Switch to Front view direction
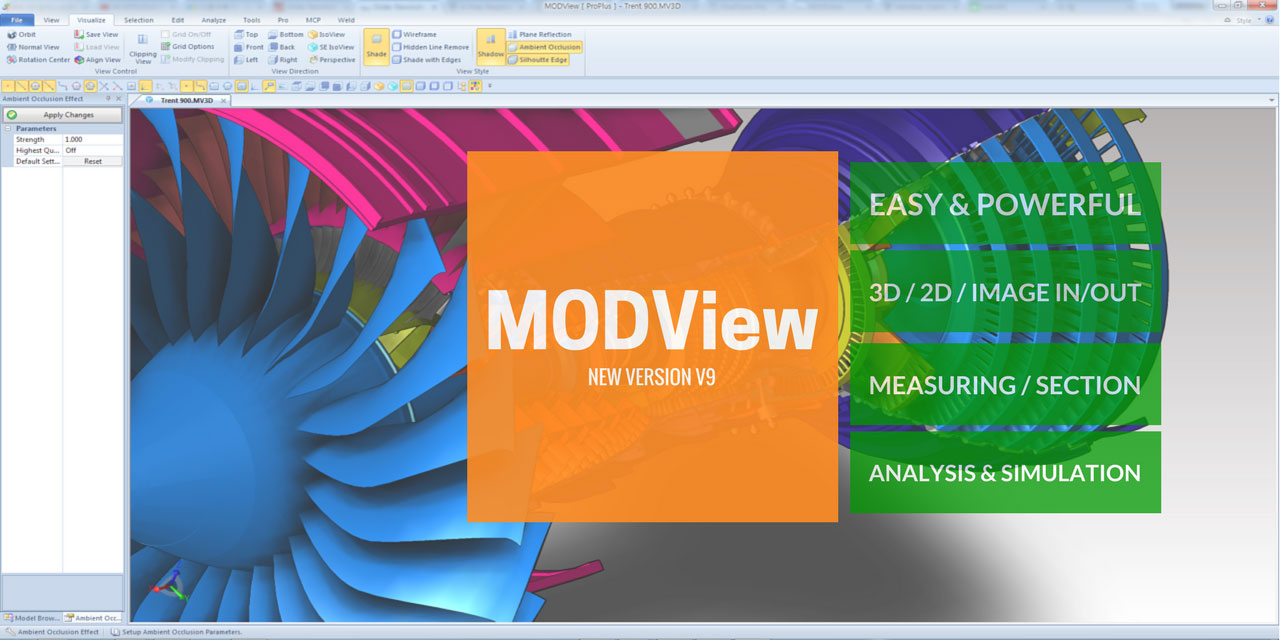The height and width of the screenshot is (640, 1280). click(x=248, y=47)
